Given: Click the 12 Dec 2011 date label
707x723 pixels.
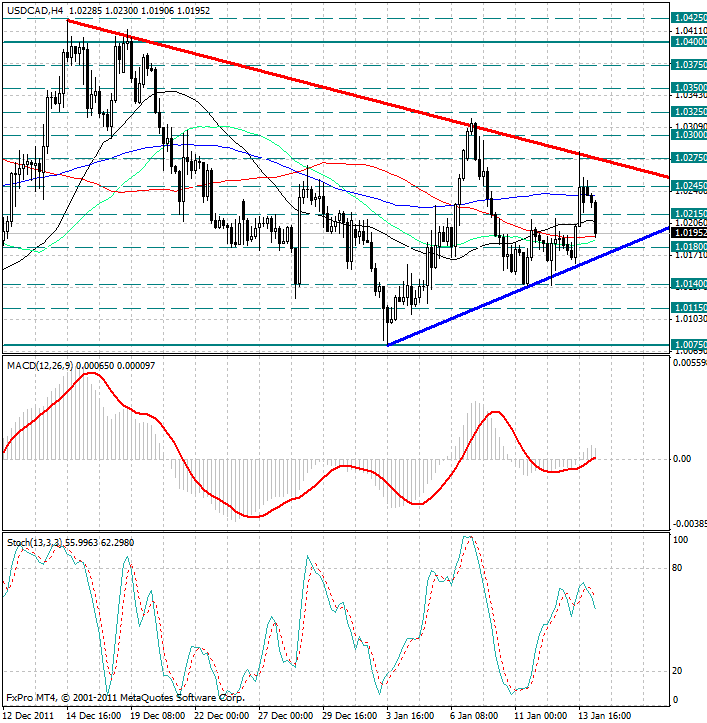Looking at the screenshot, I should (29, 716).
